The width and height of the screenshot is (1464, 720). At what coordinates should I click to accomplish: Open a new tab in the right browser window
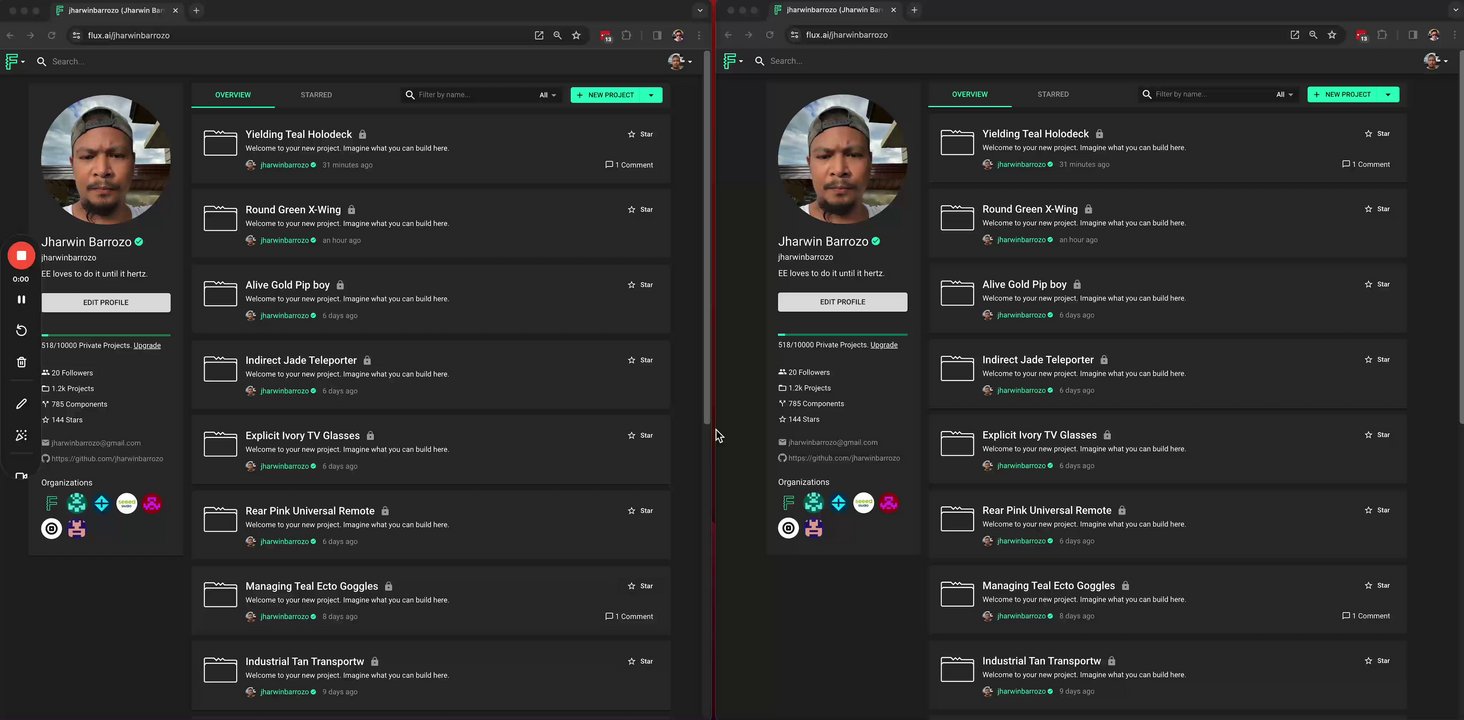point(914,10)
